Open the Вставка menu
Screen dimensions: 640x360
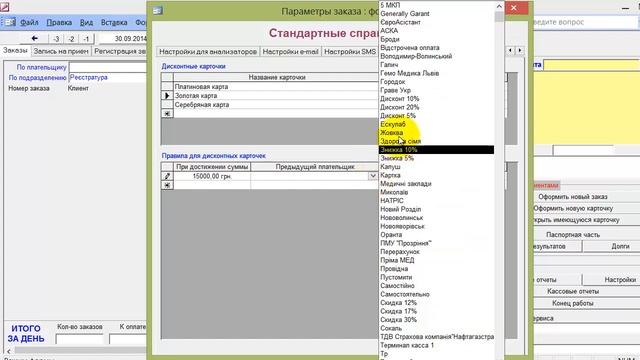pyautogui.click(x=114, y=22)
